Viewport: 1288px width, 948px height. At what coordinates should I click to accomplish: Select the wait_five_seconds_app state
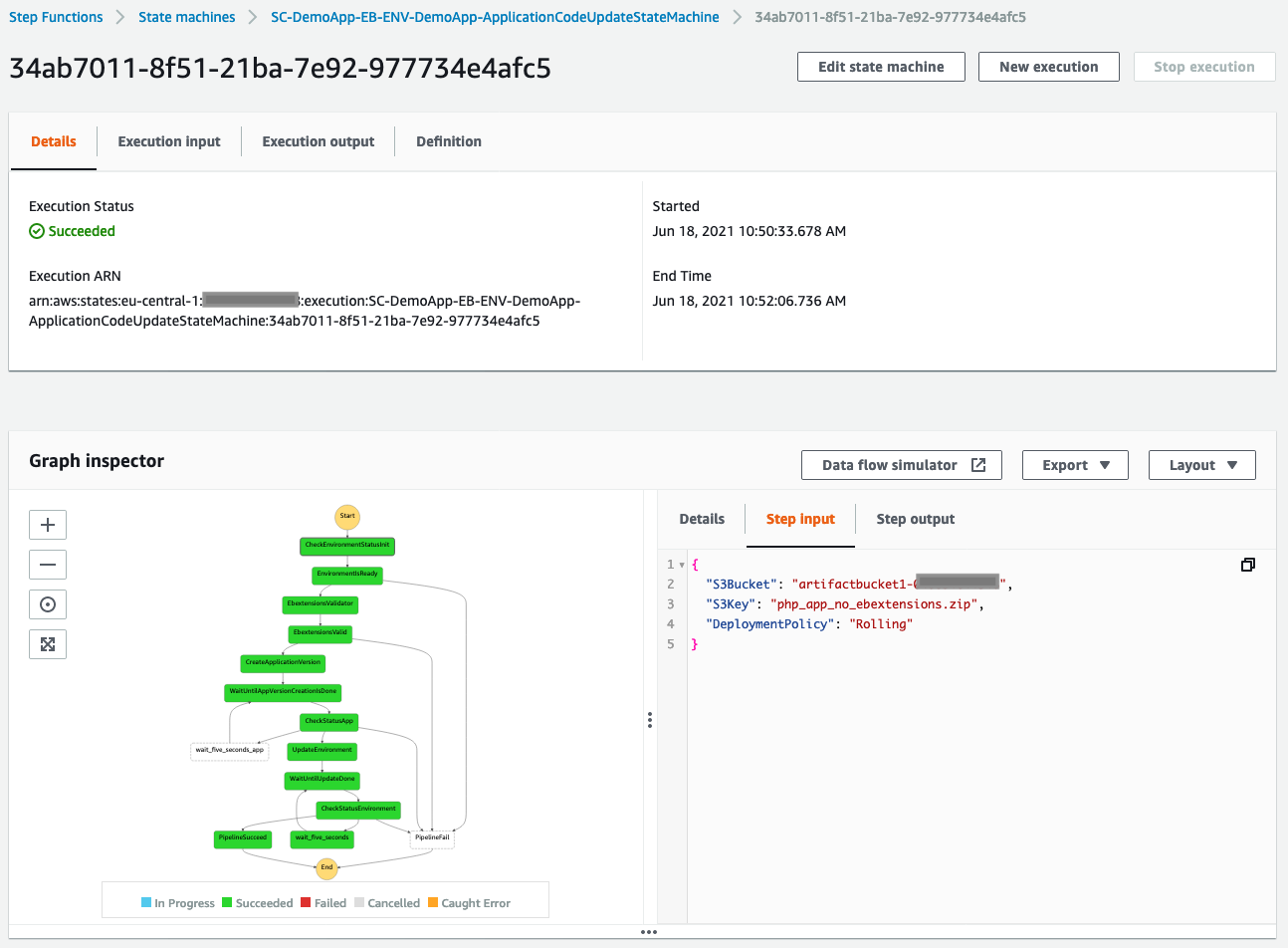pyautogui.click(x=230, y=751)
